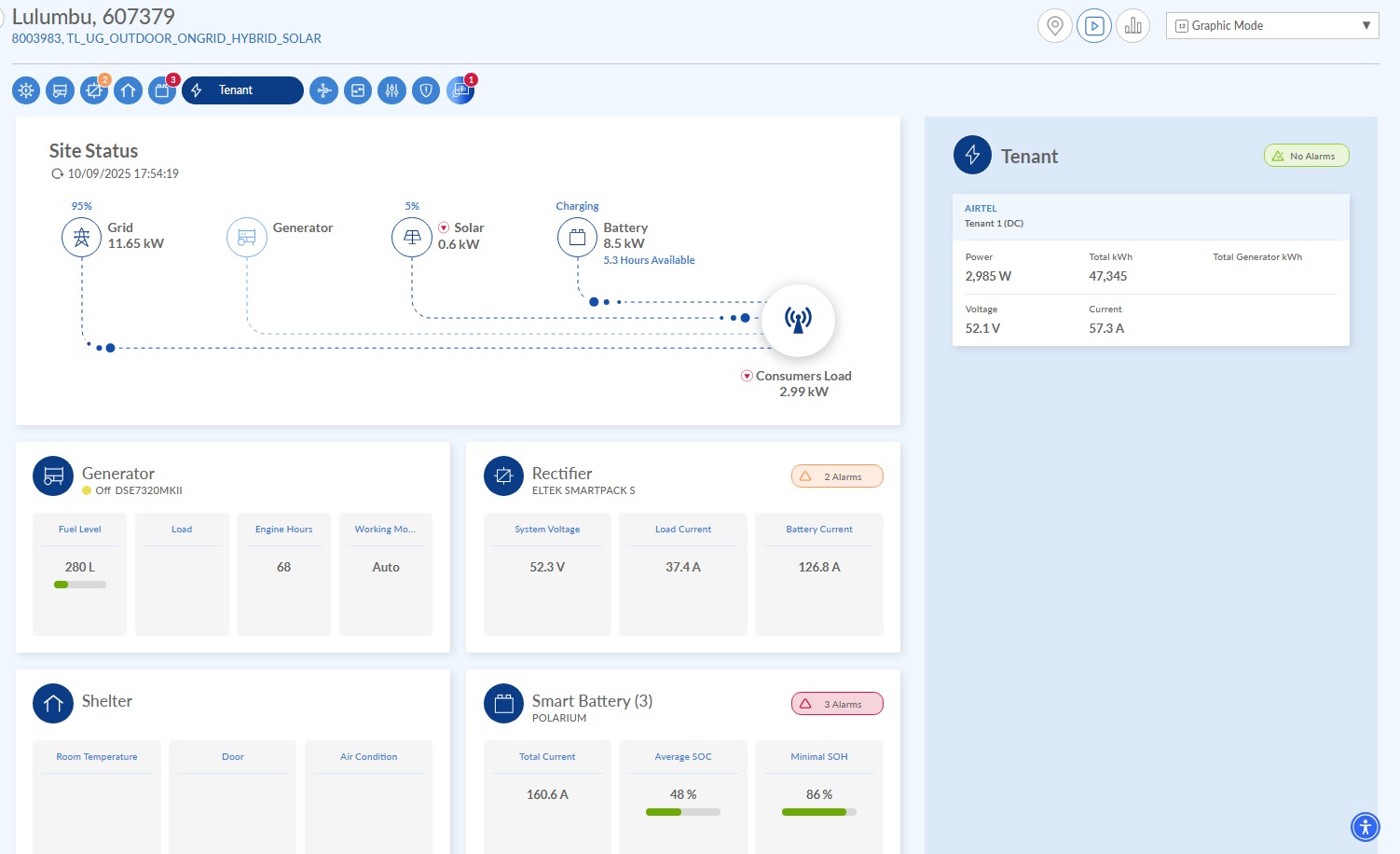Open the accessibility widget button
1400x854 pixels.
coord(1365,826)
